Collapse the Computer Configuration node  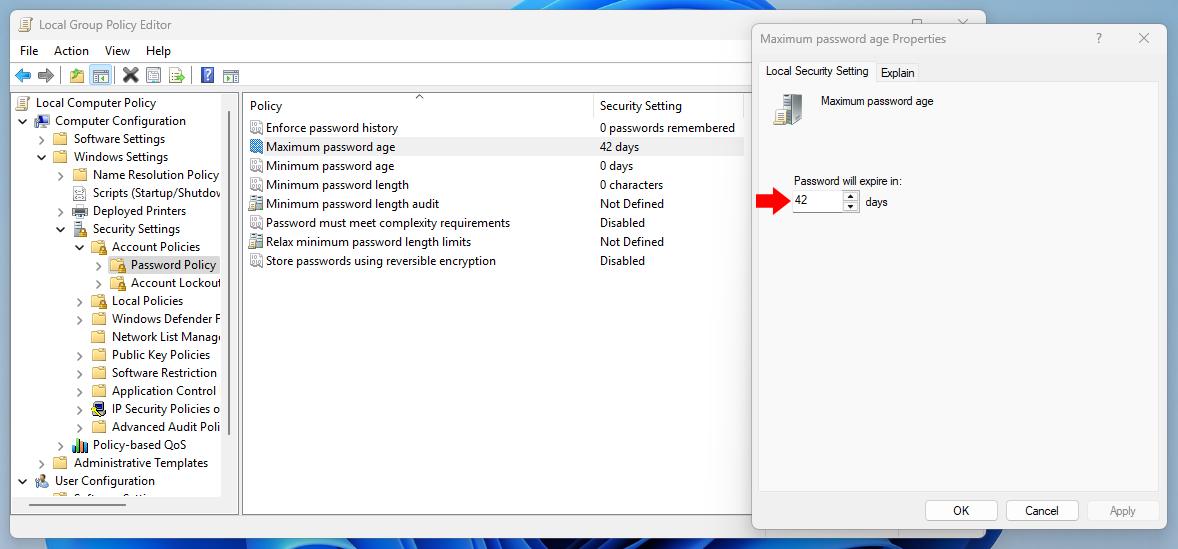point(23,121)
